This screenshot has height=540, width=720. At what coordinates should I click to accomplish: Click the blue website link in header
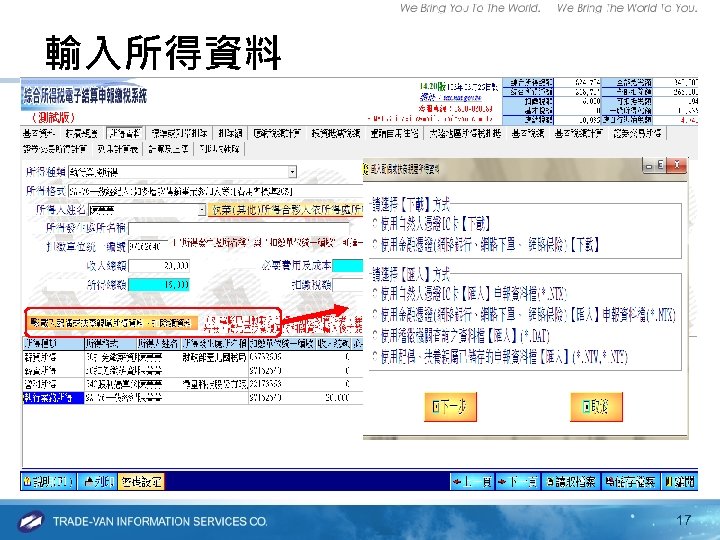point(450,98)
